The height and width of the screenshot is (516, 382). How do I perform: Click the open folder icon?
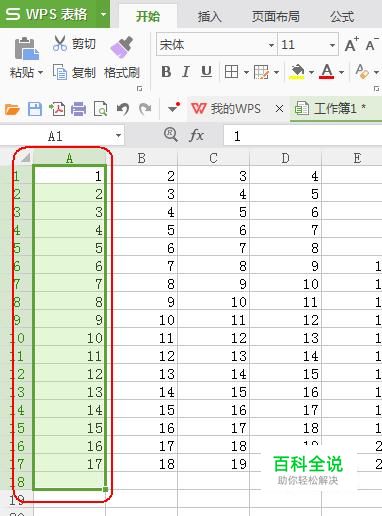[x=12, y=109]
